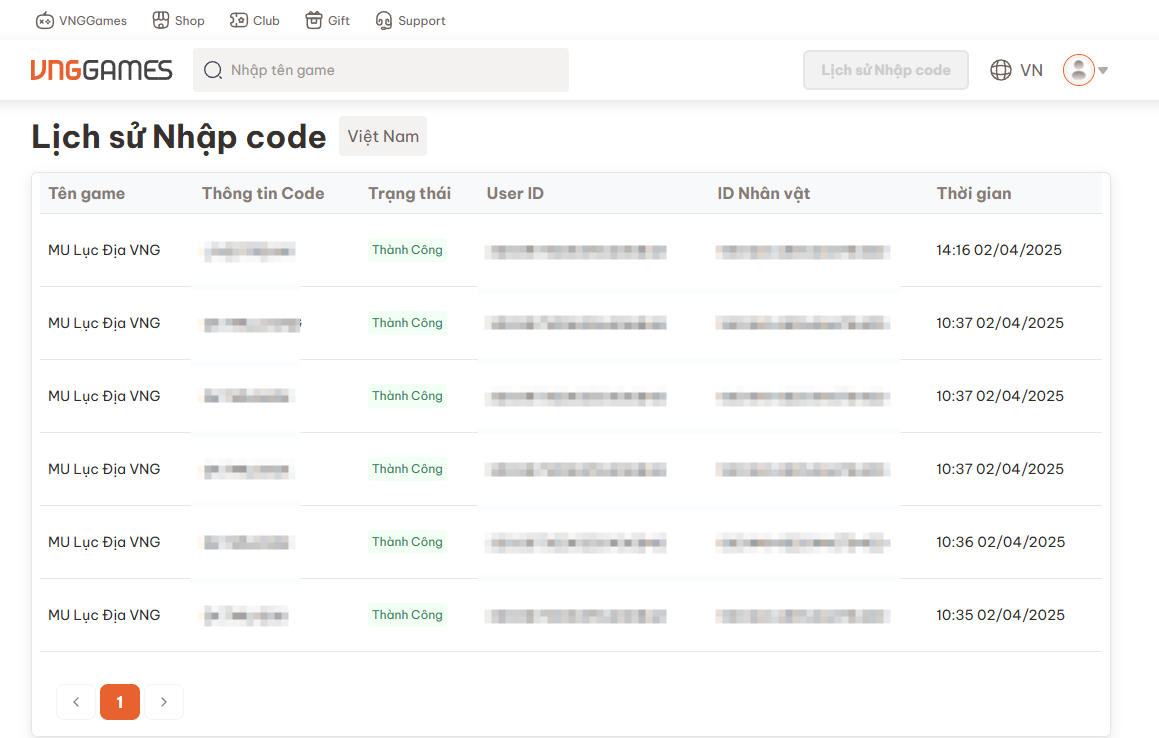This screenshot has width=1159, height=738.
Task: Click Thành Công status in 14:16 row
Action: [x=407, y=250]
